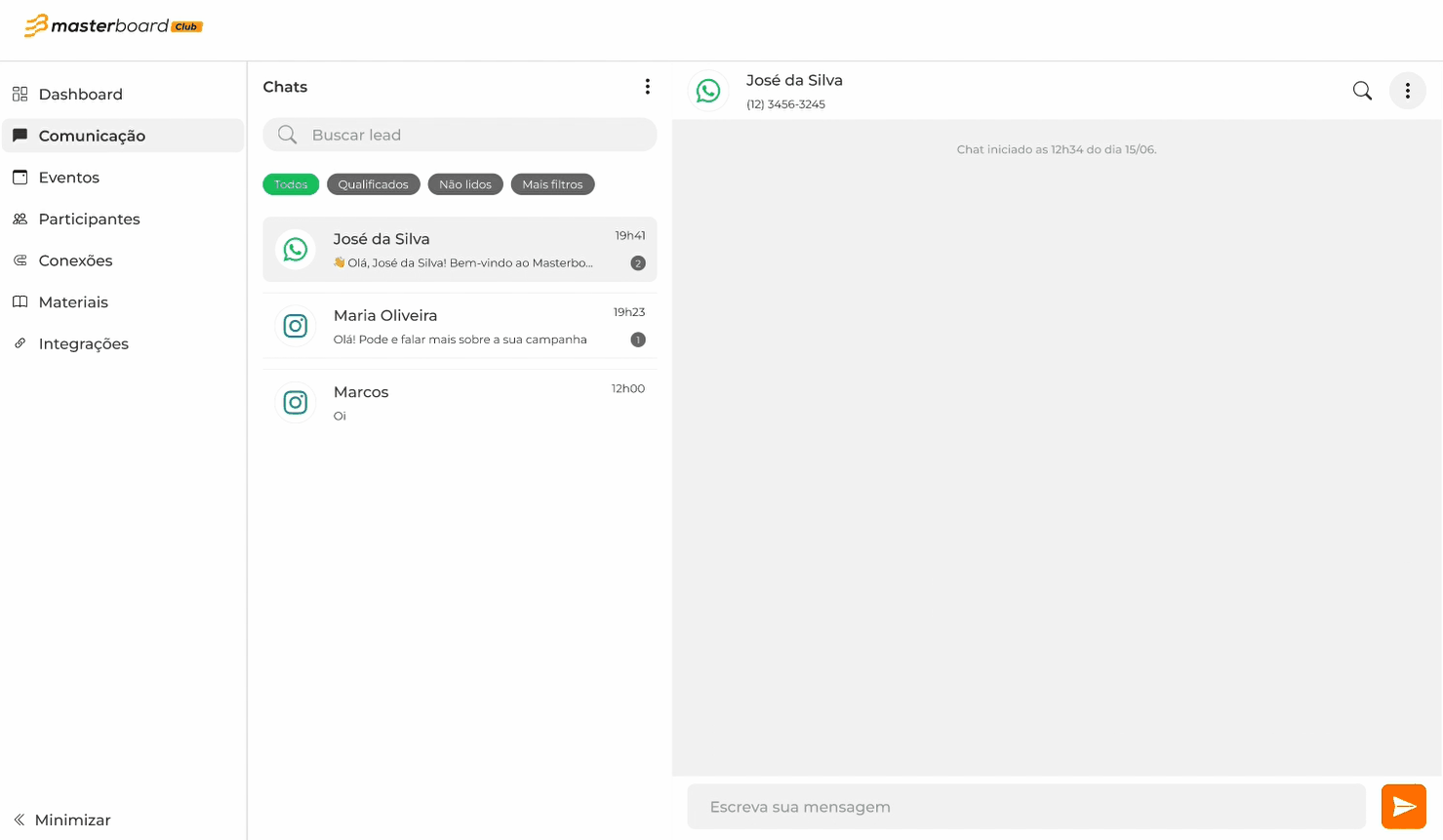Screen dimensions: 1443x840
Task: Expand the Mais filtros options
Action: 552,184
